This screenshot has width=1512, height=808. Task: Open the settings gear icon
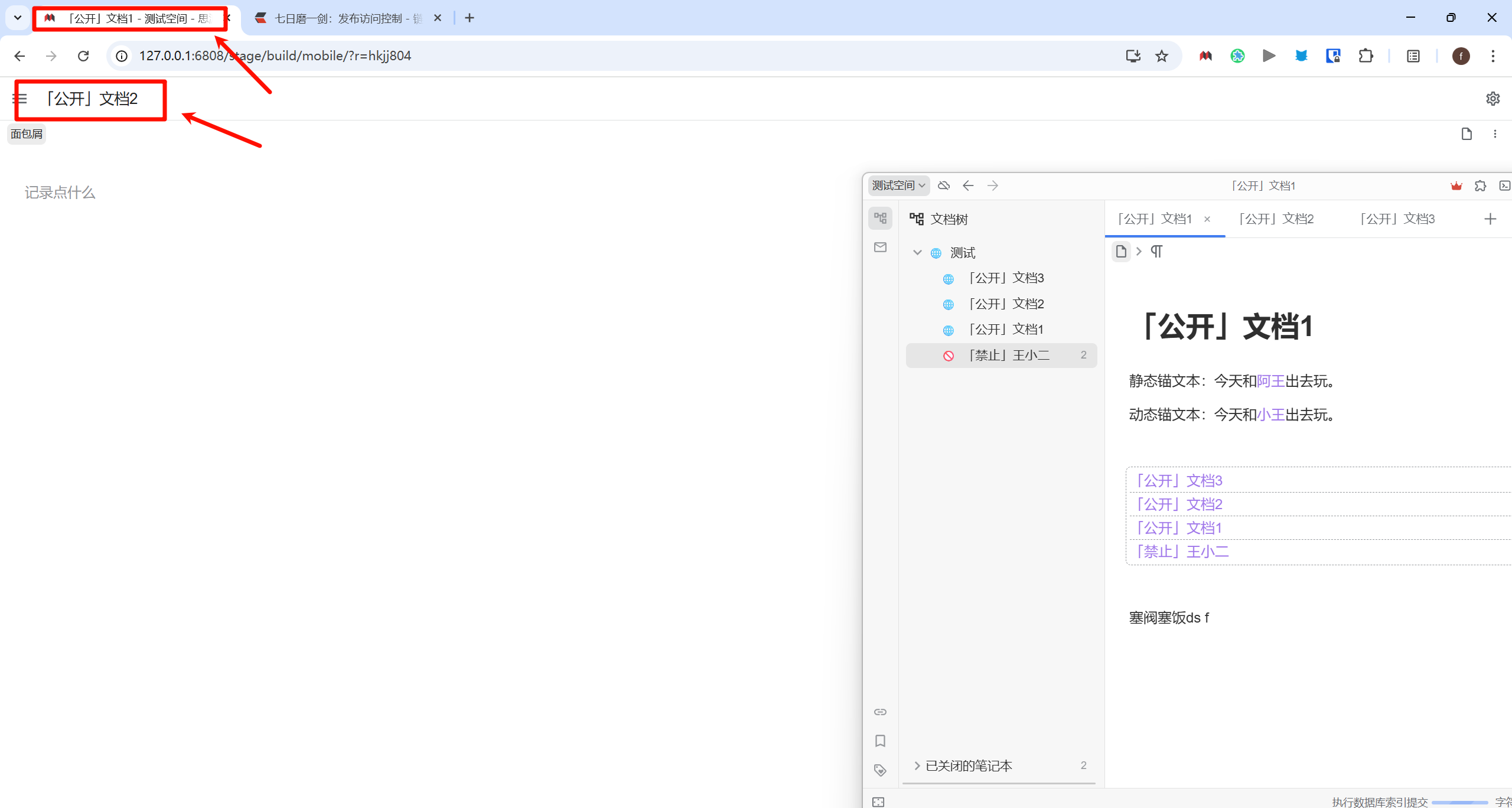[x=1493, y=99]
